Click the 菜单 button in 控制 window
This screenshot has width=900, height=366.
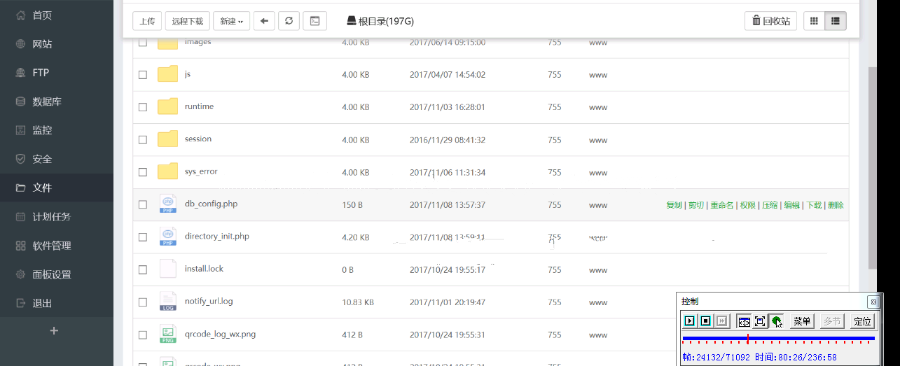point(802,321)
